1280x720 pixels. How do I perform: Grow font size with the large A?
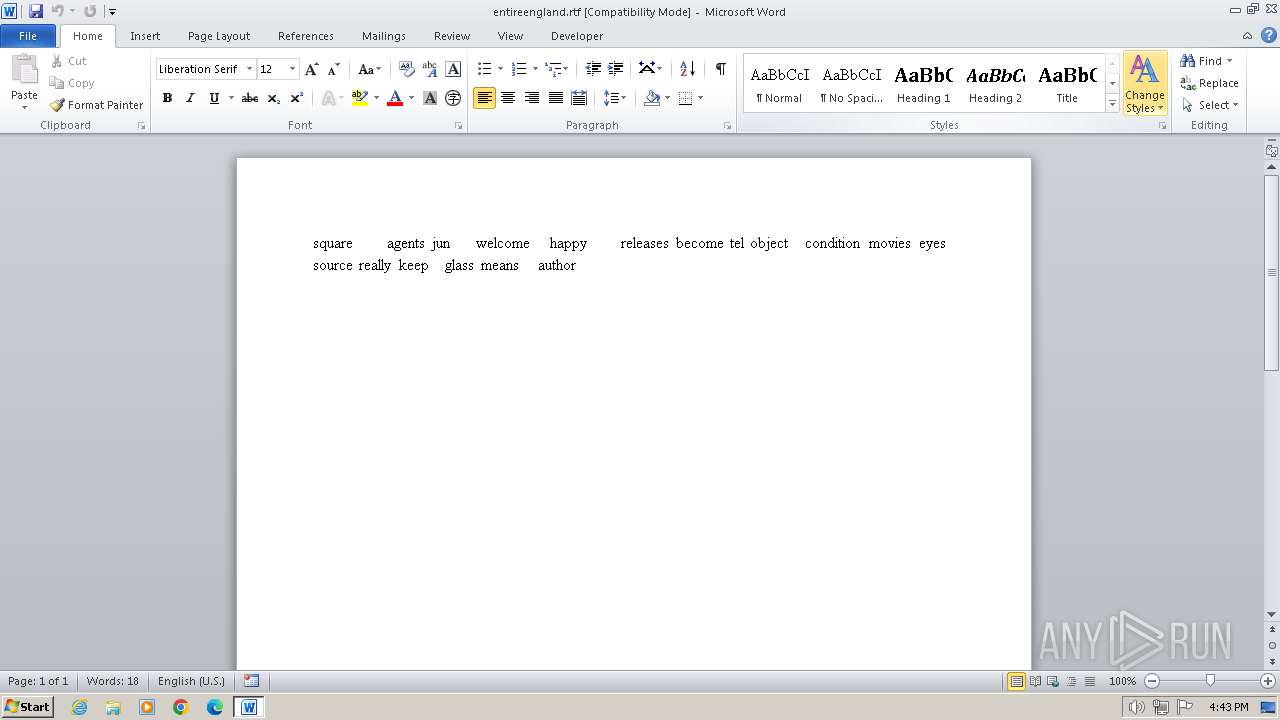(312, 69)
